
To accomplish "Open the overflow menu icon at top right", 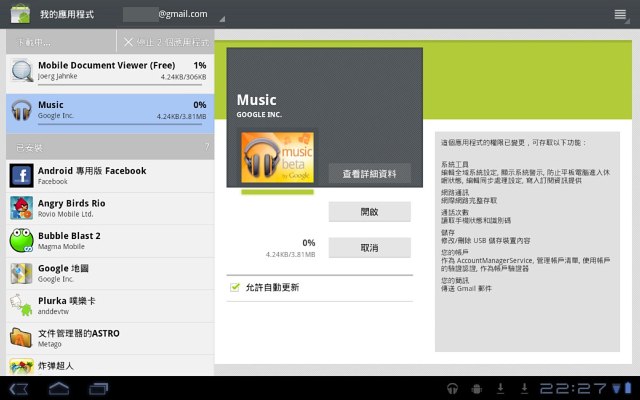I will tap(620, 15).
